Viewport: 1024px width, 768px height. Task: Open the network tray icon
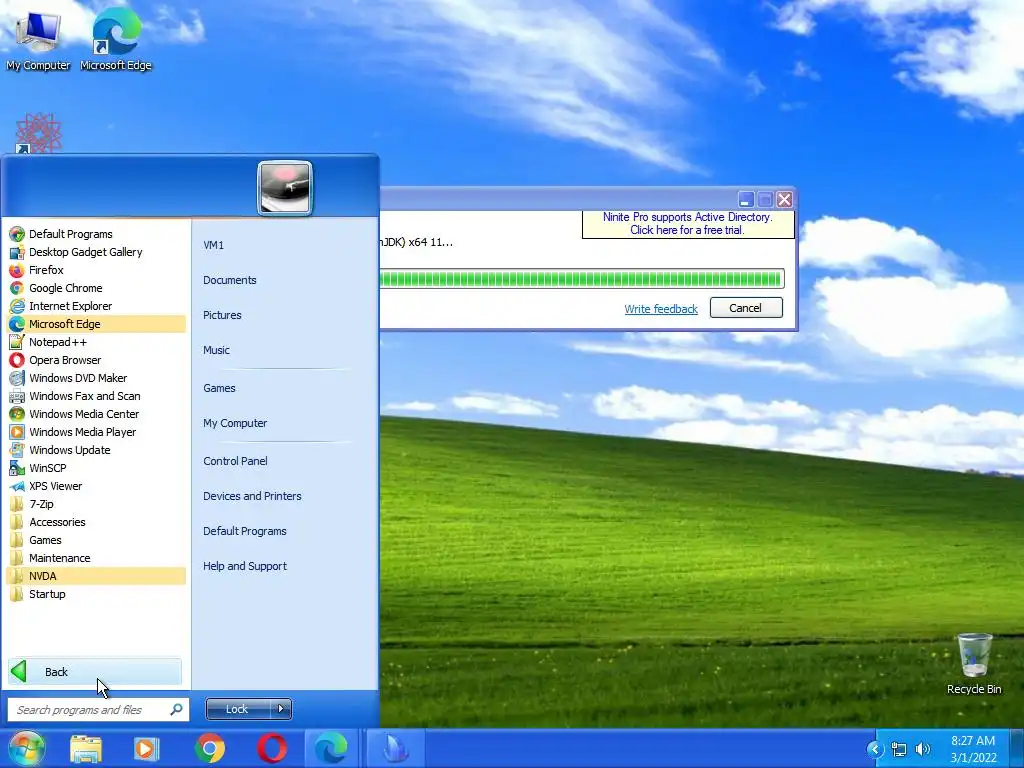[x=899, y=749]
